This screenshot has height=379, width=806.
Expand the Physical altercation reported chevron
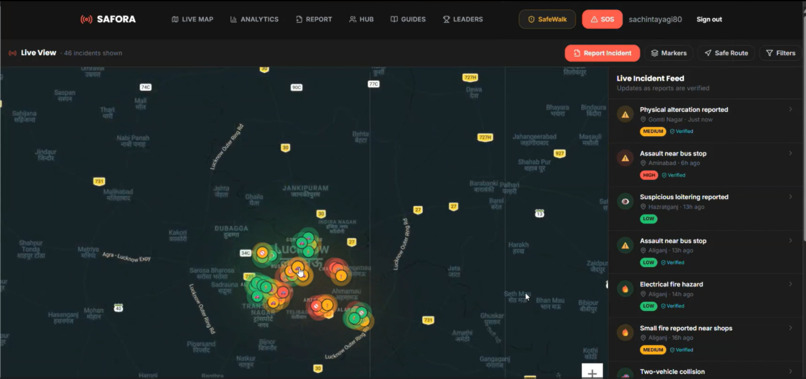point(790,109)
